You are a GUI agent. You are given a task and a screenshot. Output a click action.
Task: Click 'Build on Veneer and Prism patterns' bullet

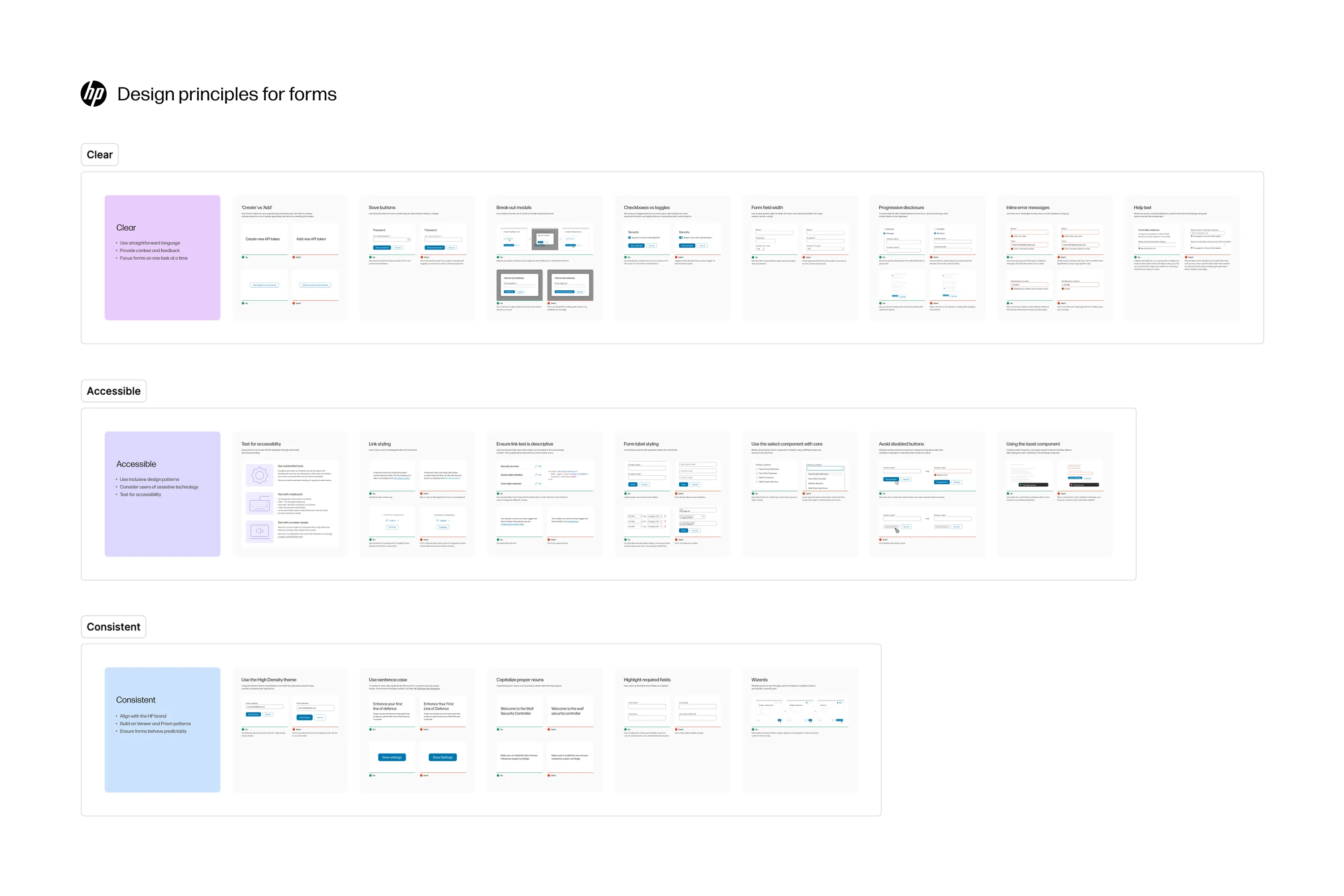(x=155, y=724)
